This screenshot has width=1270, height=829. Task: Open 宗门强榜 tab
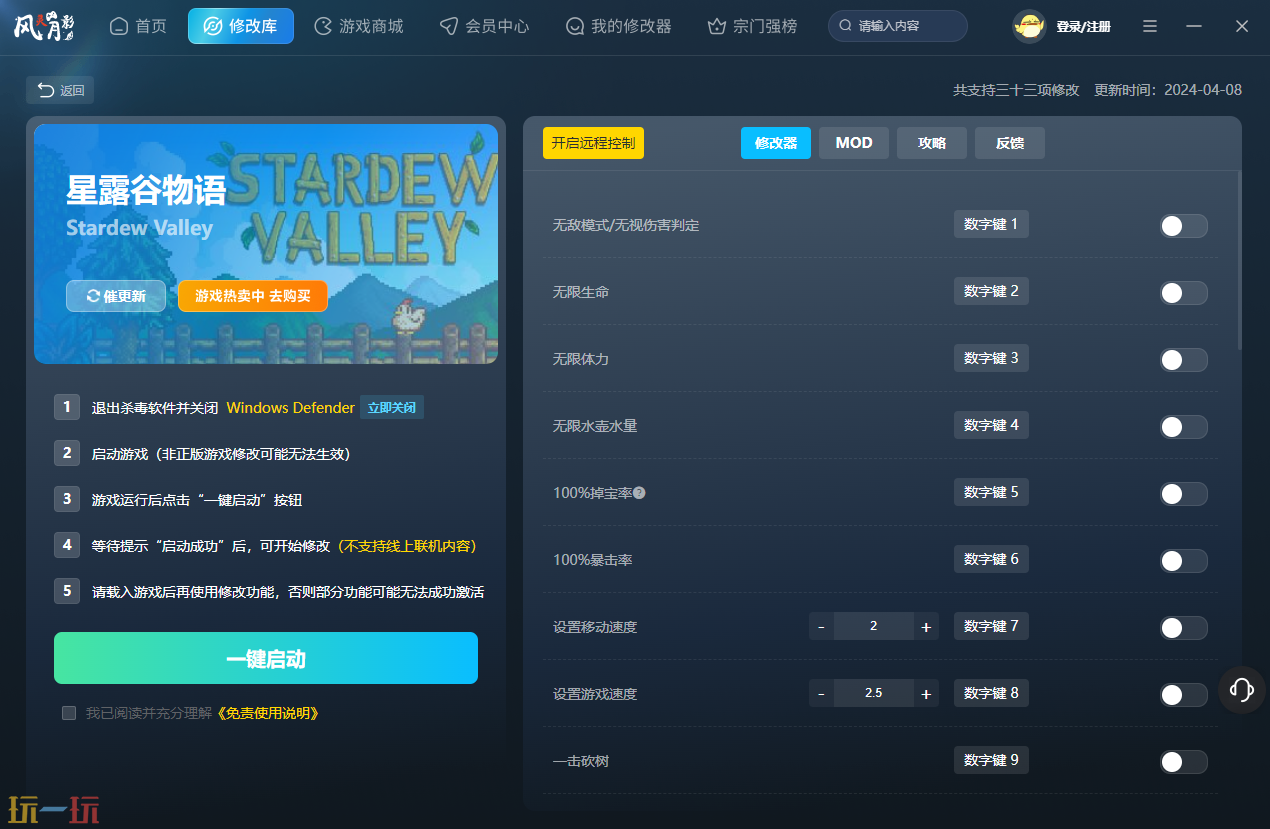tap(752, 26)
